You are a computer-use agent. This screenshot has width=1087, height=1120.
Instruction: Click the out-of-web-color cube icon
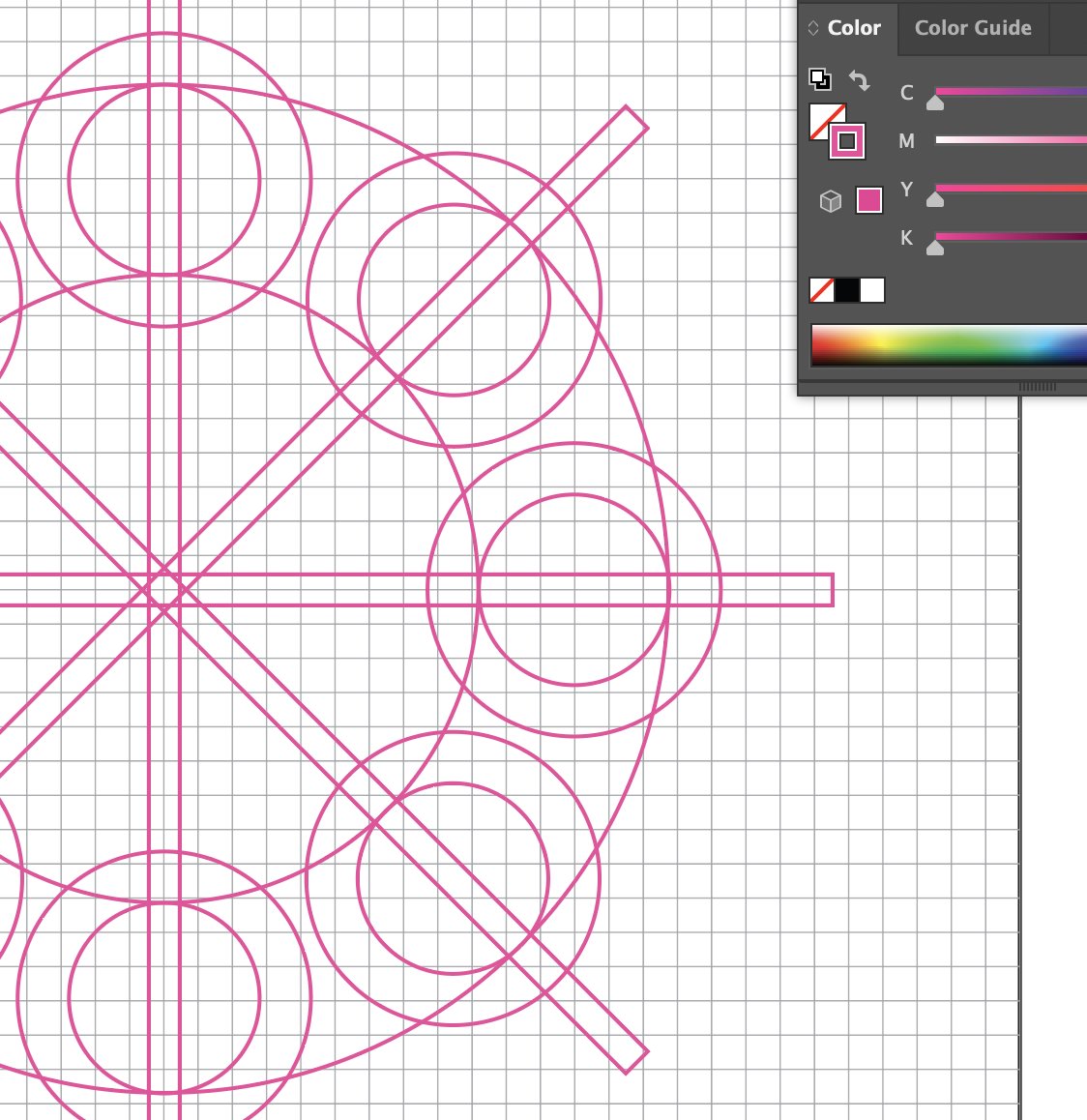(x=830, y=201)
